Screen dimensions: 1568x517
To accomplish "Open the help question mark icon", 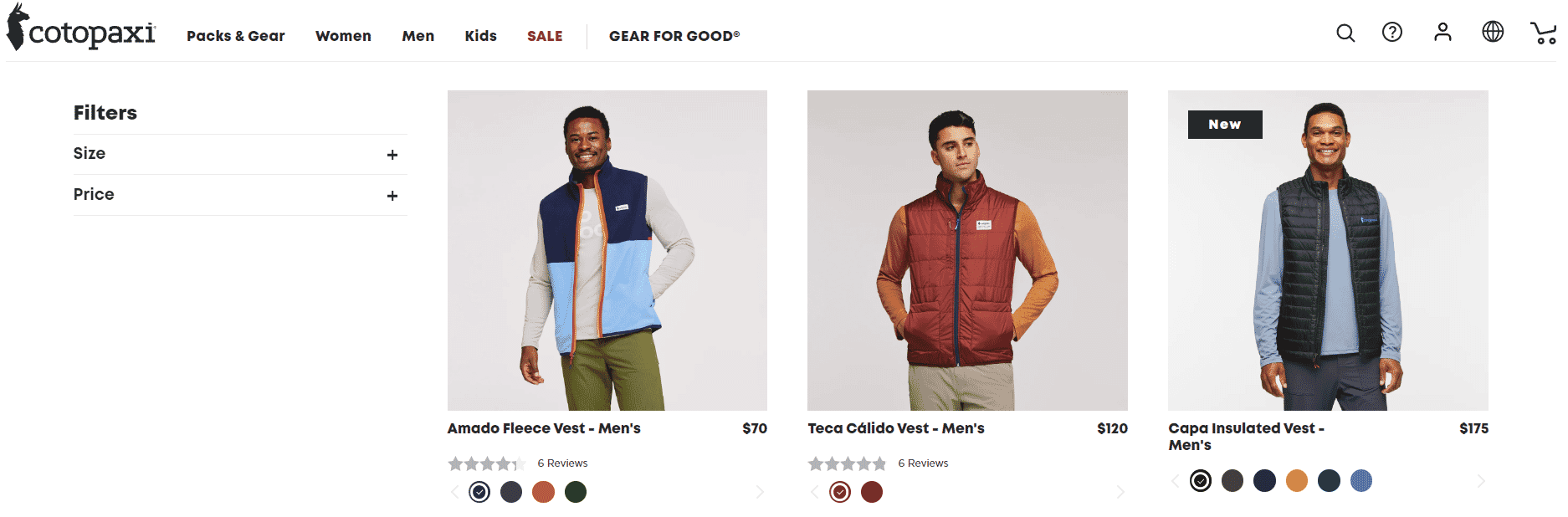I will click(1392, 33).
